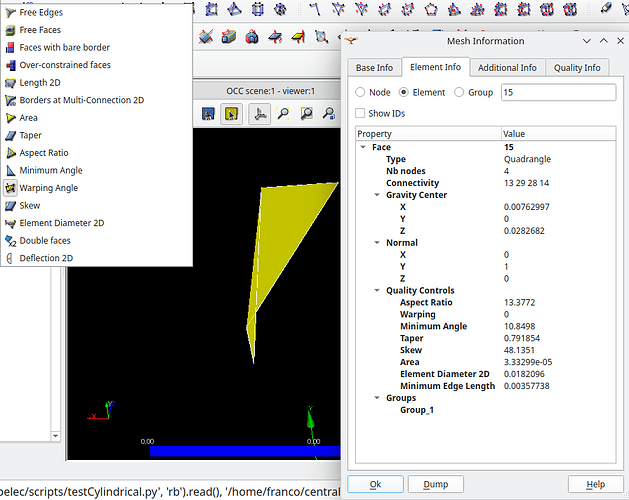Click the Warping Angle control icon
This screenshot has height=500, width=629.
click(x=10, y=188)
